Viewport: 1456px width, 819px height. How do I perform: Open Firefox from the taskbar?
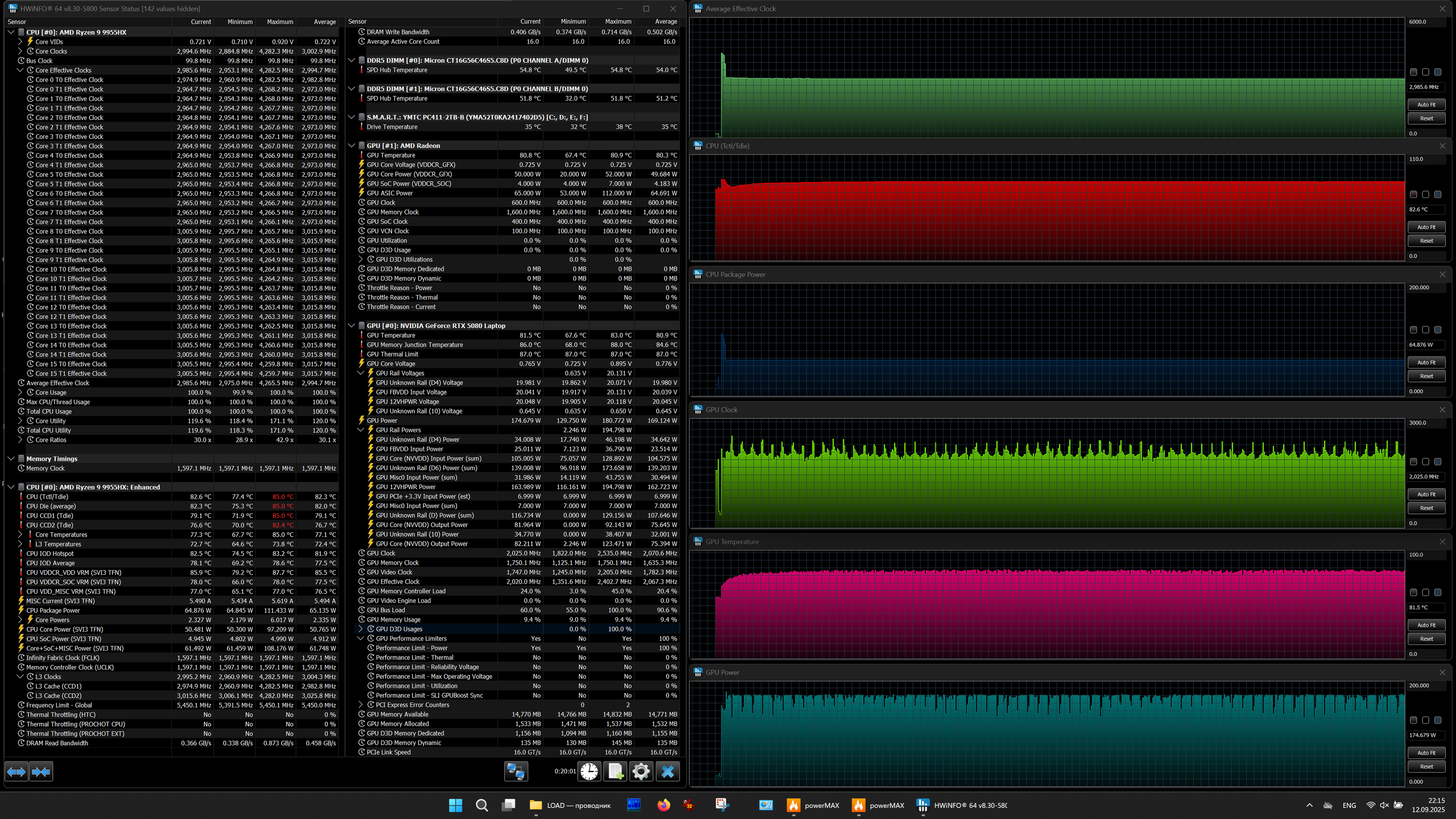(663, 805)
